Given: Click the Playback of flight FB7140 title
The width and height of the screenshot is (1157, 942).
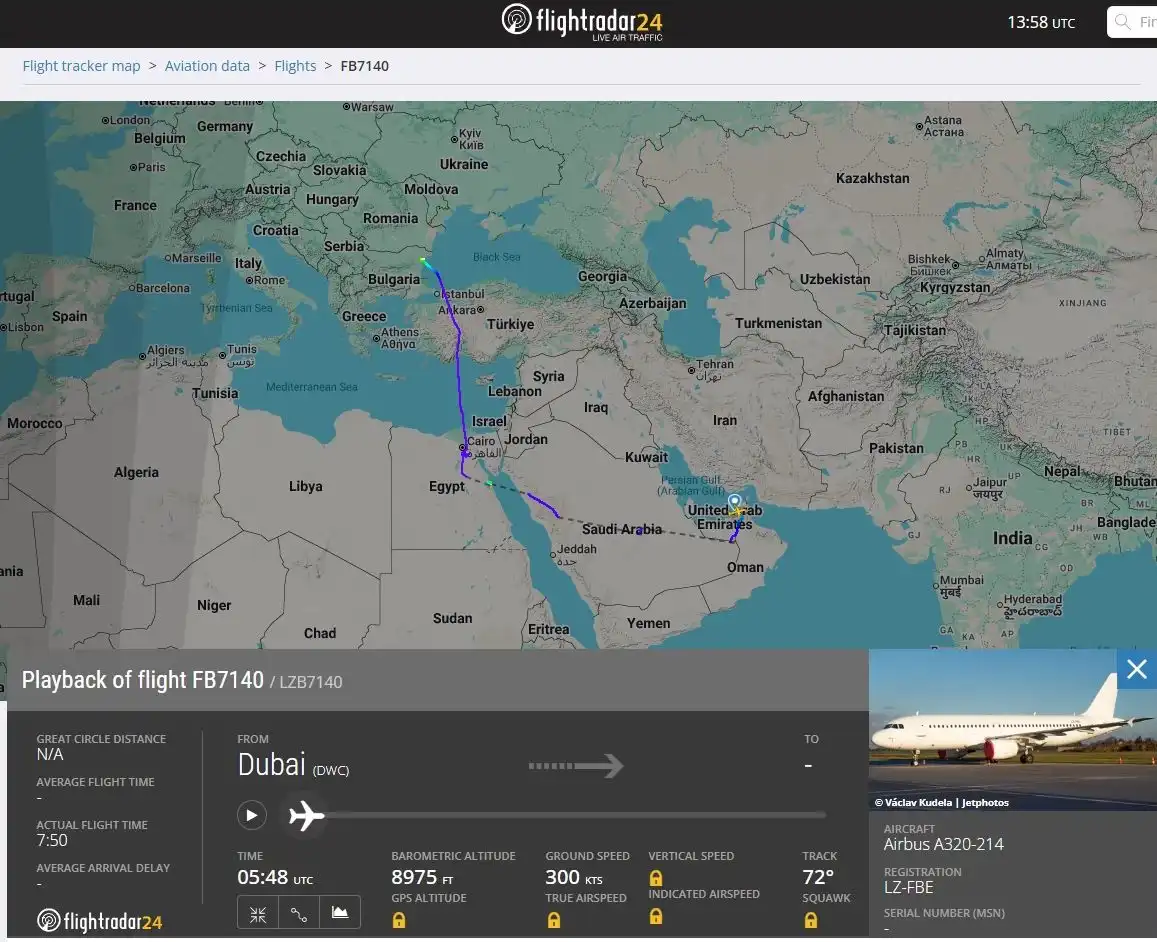Looking at the screenshot, I should point(142,679).
